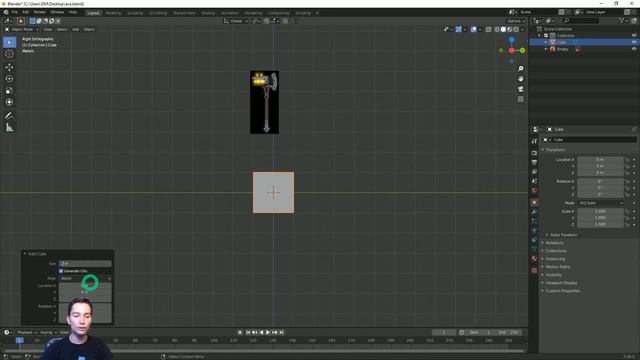Enable material preview shading mode
Image resolution: width=640 pixels, height=360 pixels.
coord(510,29)
